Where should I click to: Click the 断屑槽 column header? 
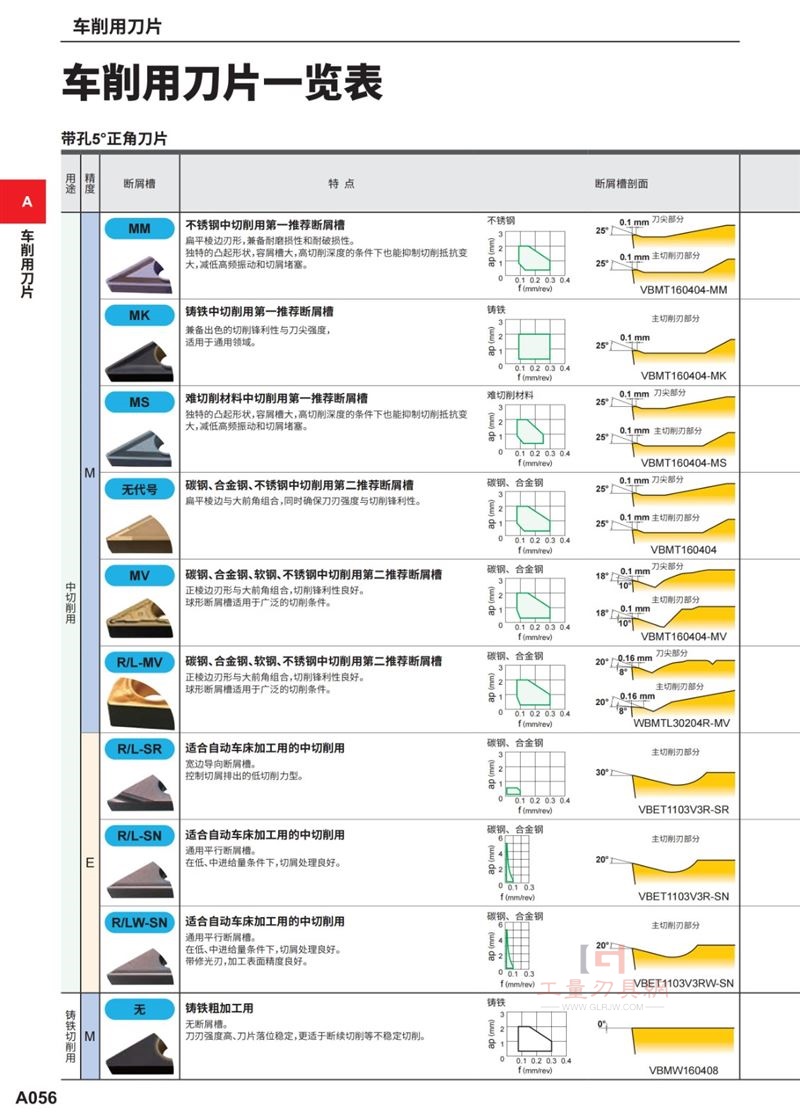pos(139,184)
